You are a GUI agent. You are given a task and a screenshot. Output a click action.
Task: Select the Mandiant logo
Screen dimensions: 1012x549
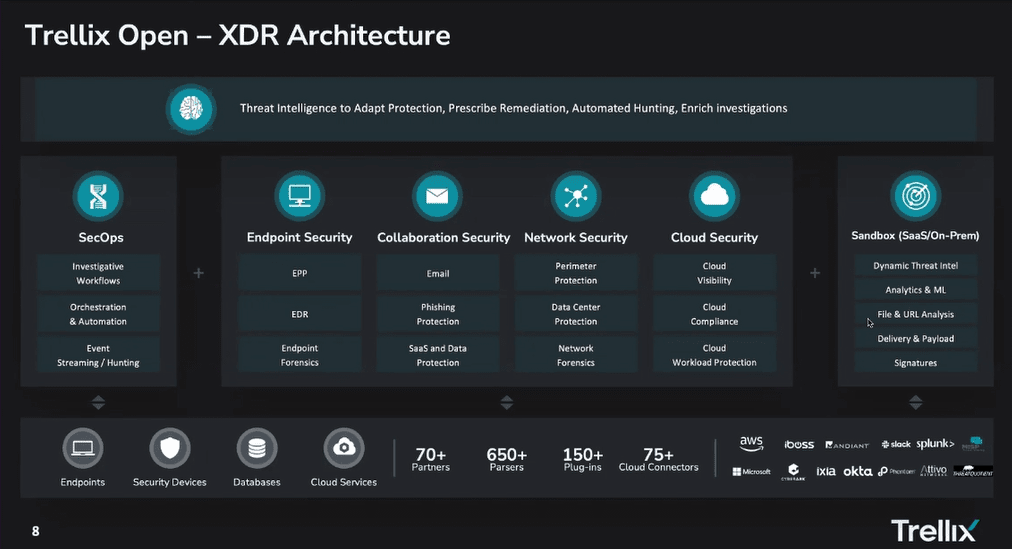coord(847,445)
